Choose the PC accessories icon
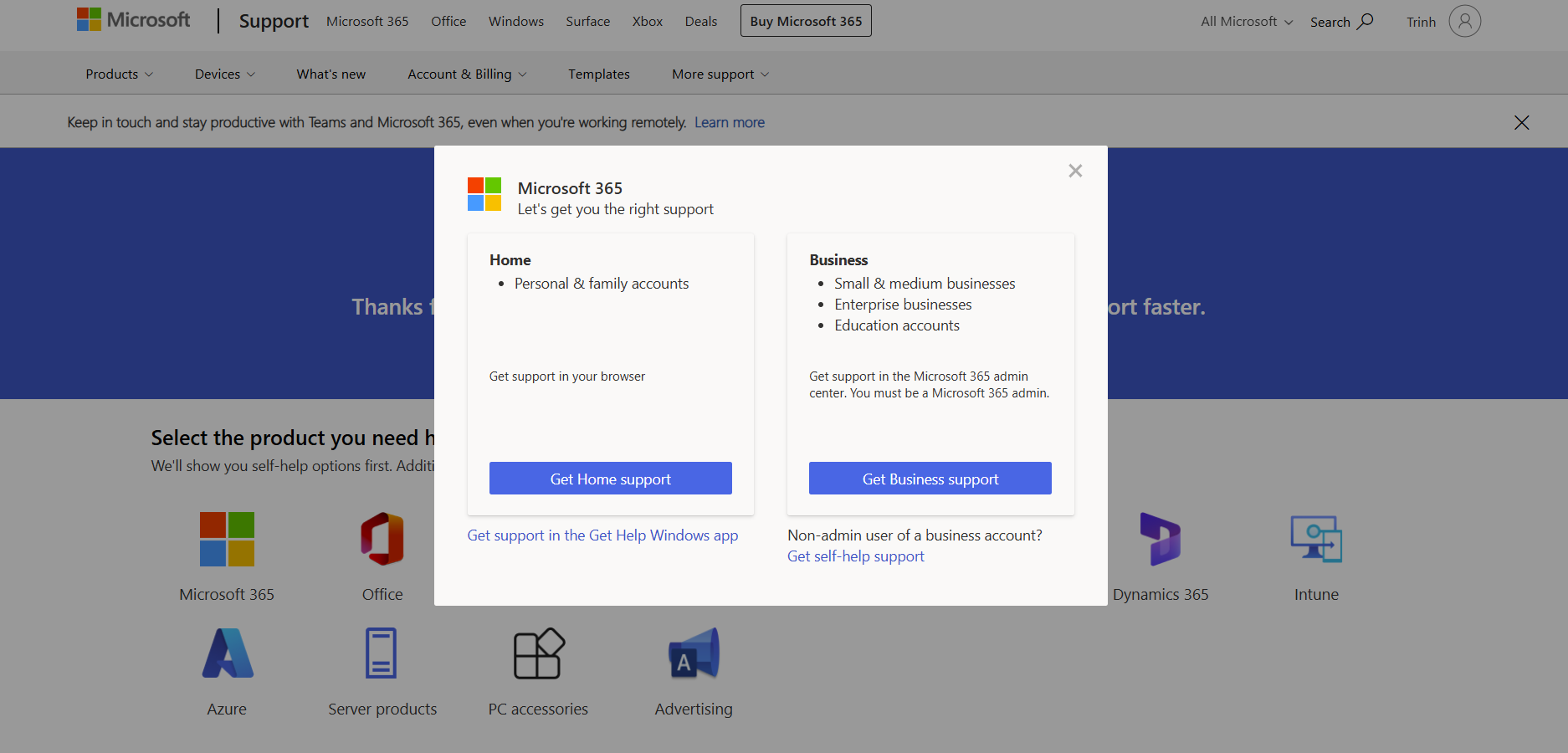This screenshot has height=753, width=1568. (x=538, y=653)
